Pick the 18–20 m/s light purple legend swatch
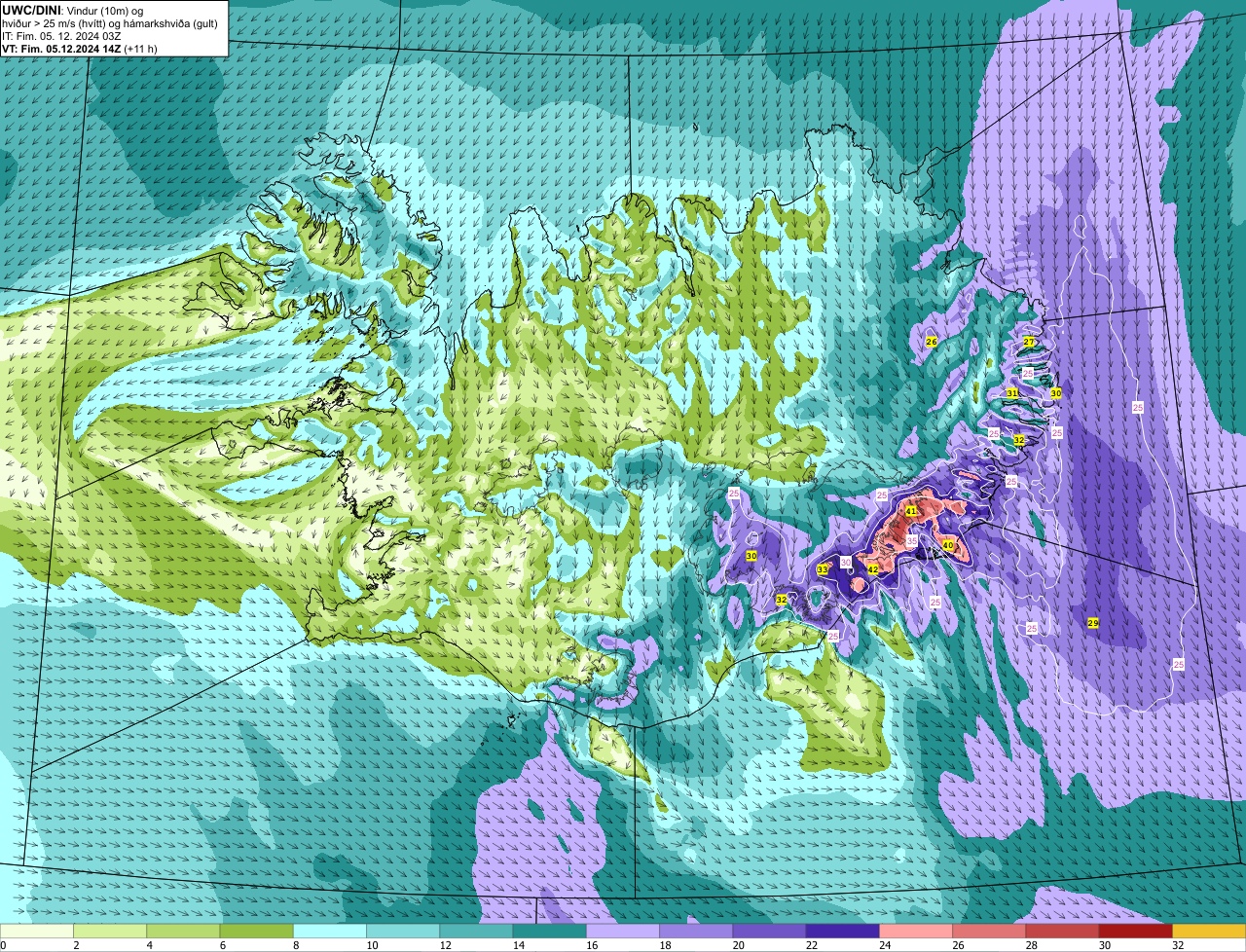 click(696, 932)
